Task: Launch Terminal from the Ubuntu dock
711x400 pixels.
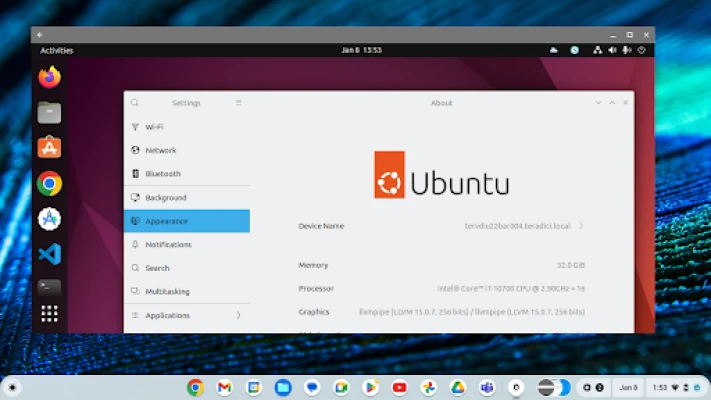Action: coord(49,287)
